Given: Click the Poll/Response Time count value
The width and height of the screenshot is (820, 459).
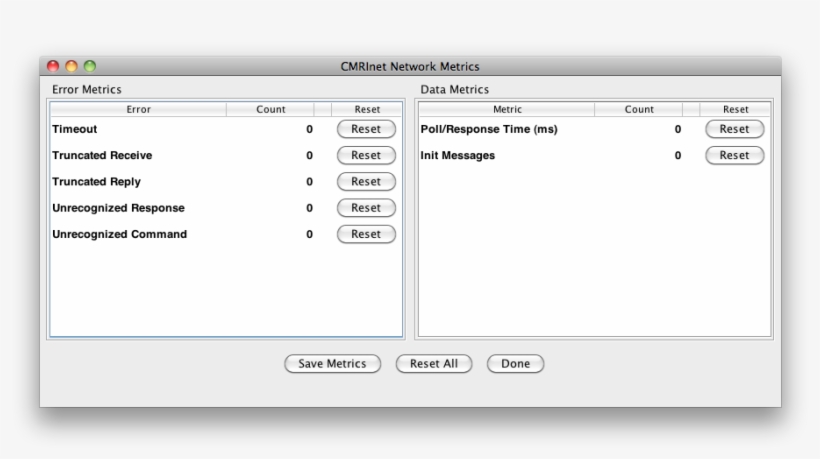Looking at the screenshot, I should 678,129.
